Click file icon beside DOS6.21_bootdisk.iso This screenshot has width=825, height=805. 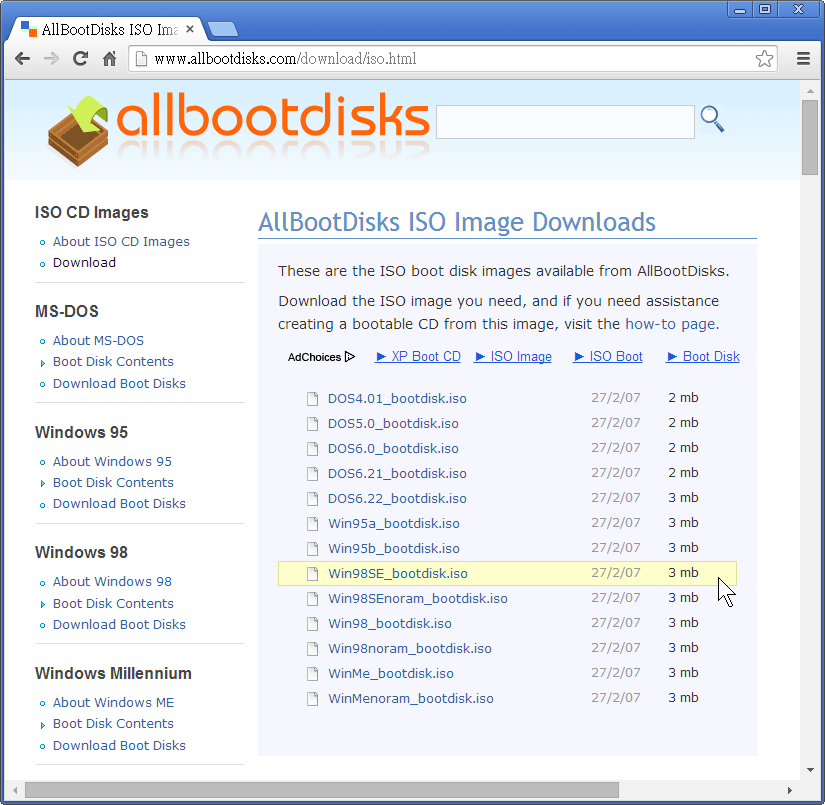point(313,474)
